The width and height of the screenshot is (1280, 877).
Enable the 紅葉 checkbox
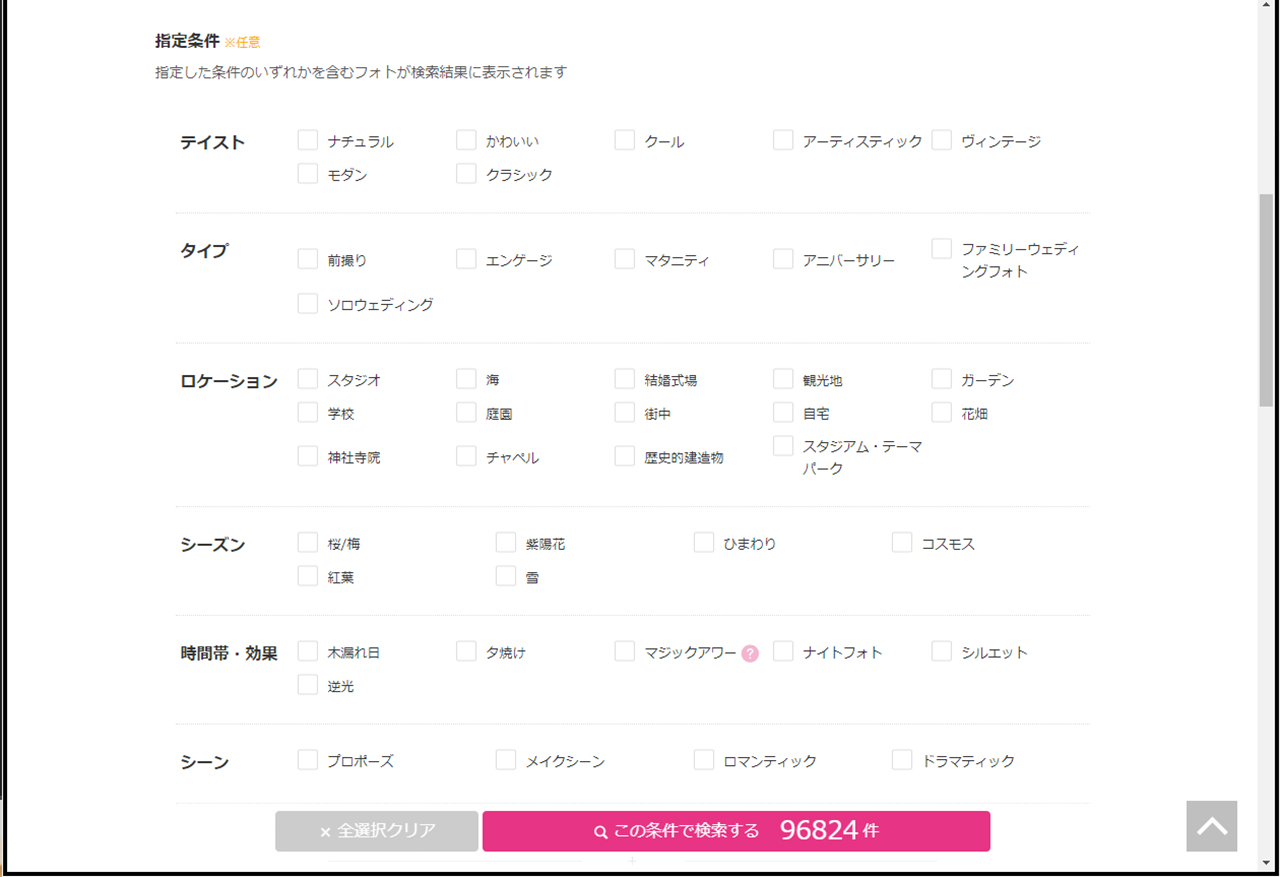[x=308, y=576]
